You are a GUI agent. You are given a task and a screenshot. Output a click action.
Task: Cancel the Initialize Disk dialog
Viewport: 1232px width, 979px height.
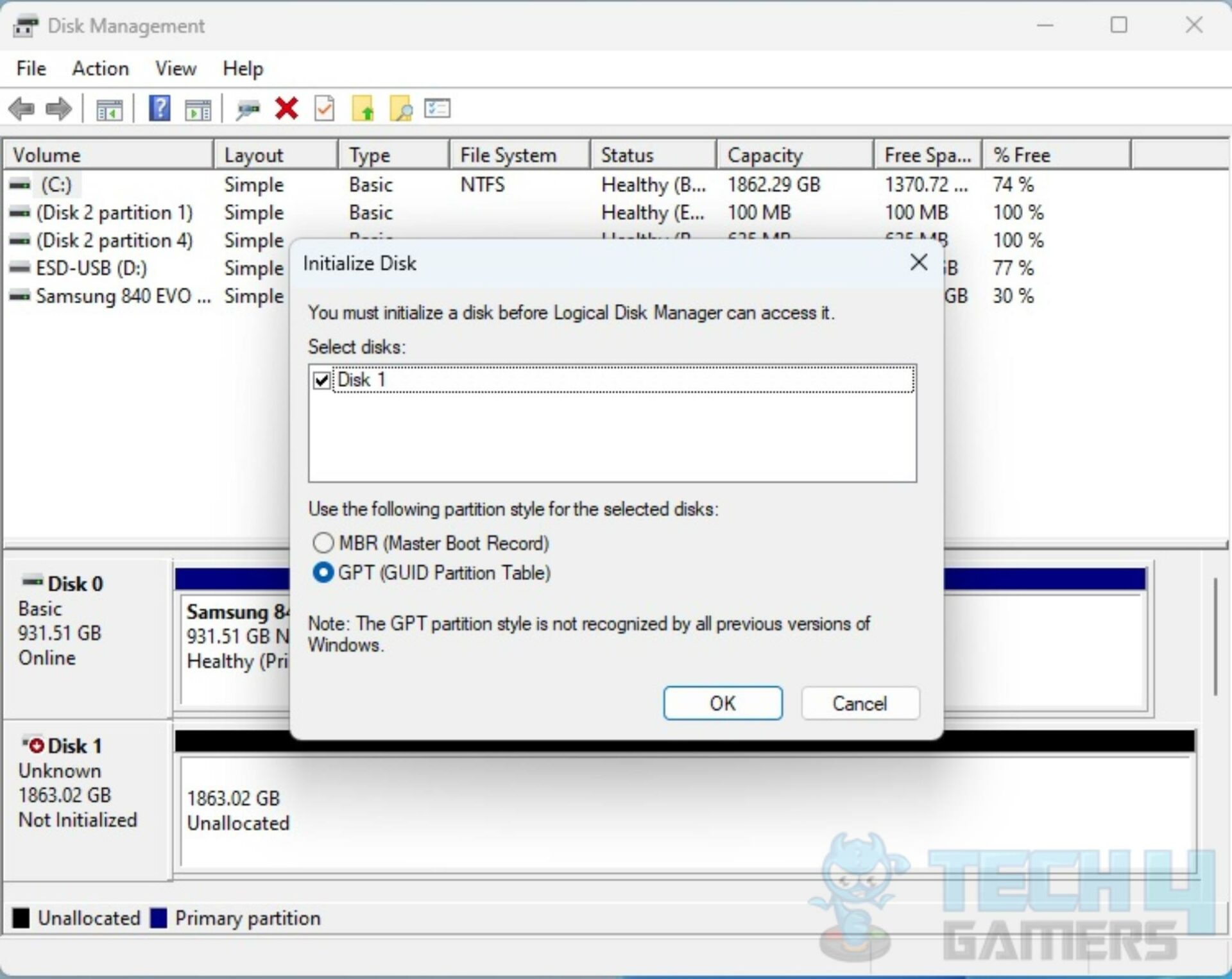click(860, 704)
